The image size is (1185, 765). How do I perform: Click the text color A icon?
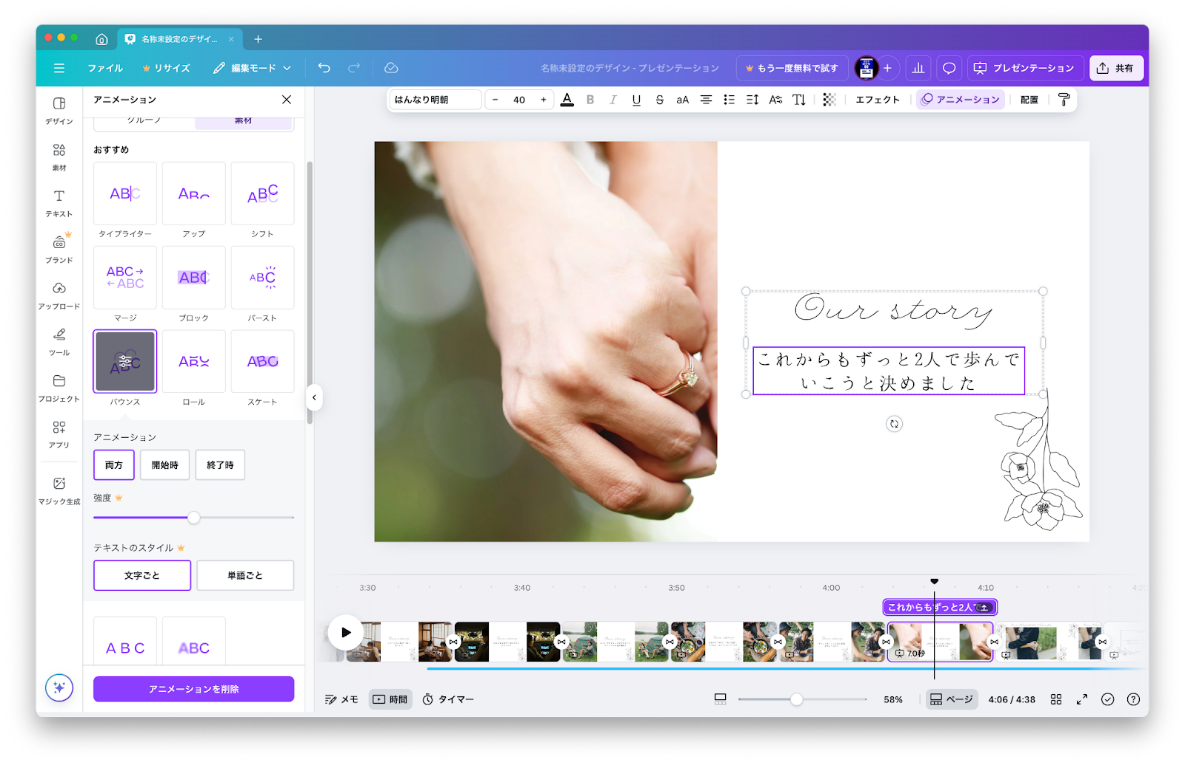(x=567, y=99)
